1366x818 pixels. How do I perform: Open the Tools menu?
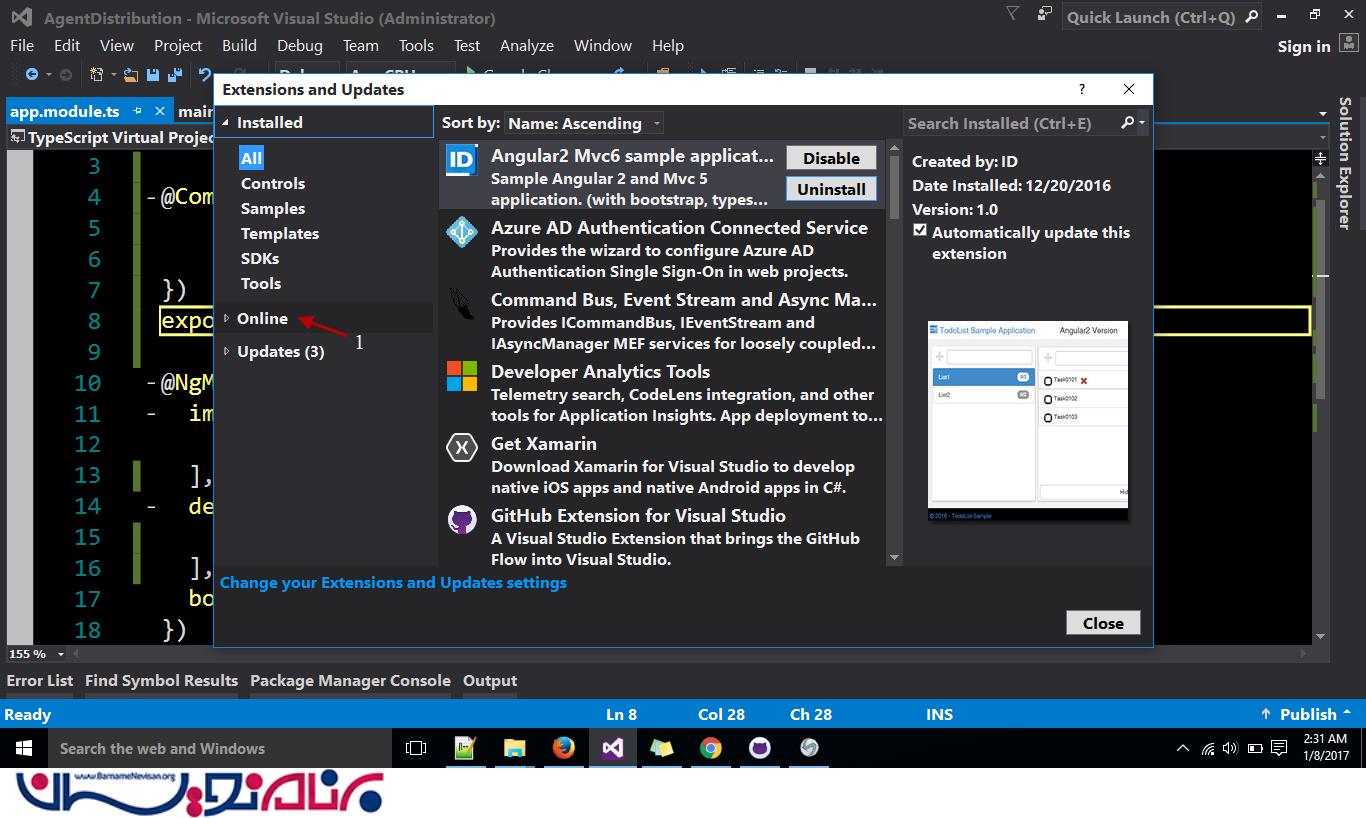(416, 46)
